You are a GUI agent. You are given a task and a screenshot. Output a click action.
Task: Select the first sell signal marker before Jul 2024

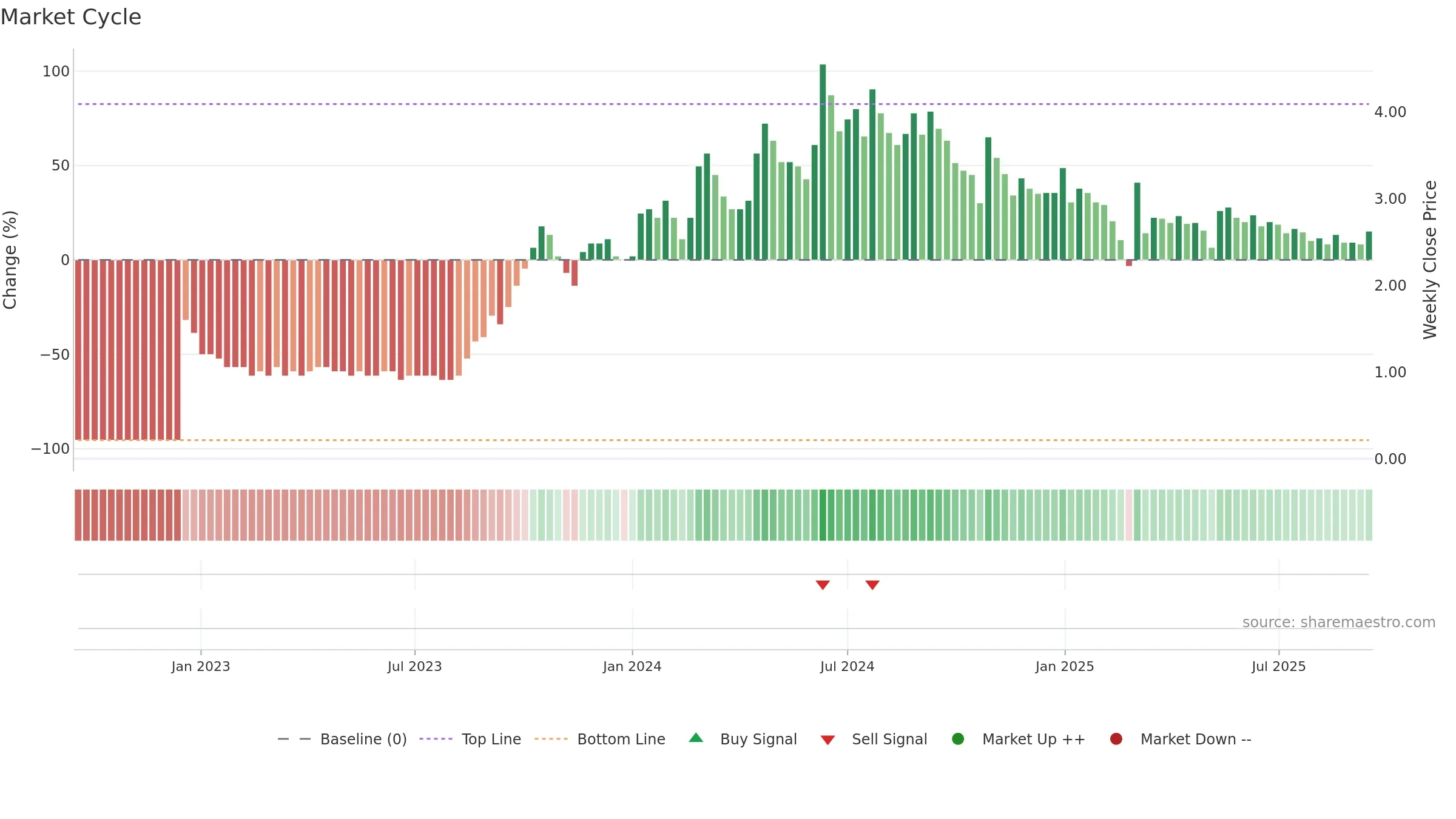tap(823, 585)
